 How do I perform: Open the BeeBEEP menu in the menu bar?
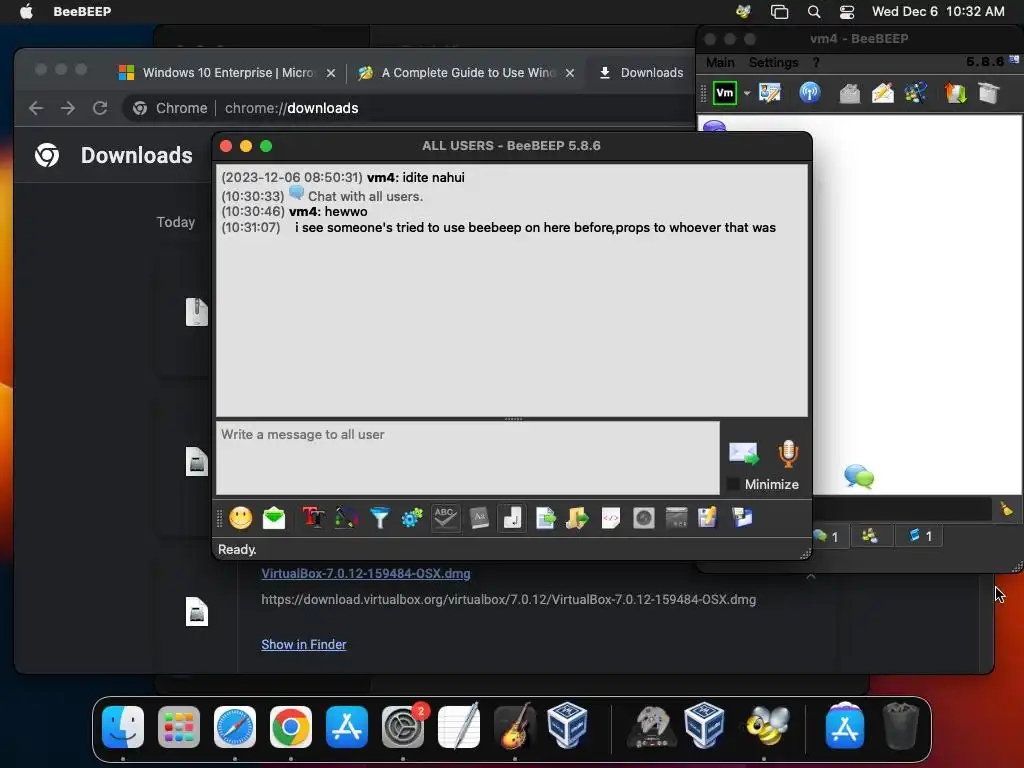82,11
